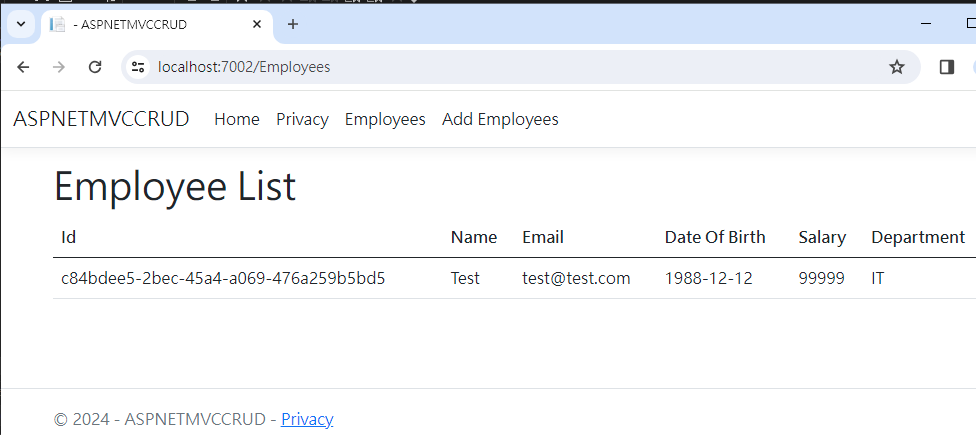
Task: Bookmark this page with the star icon
Action: (x=896, y=67)
